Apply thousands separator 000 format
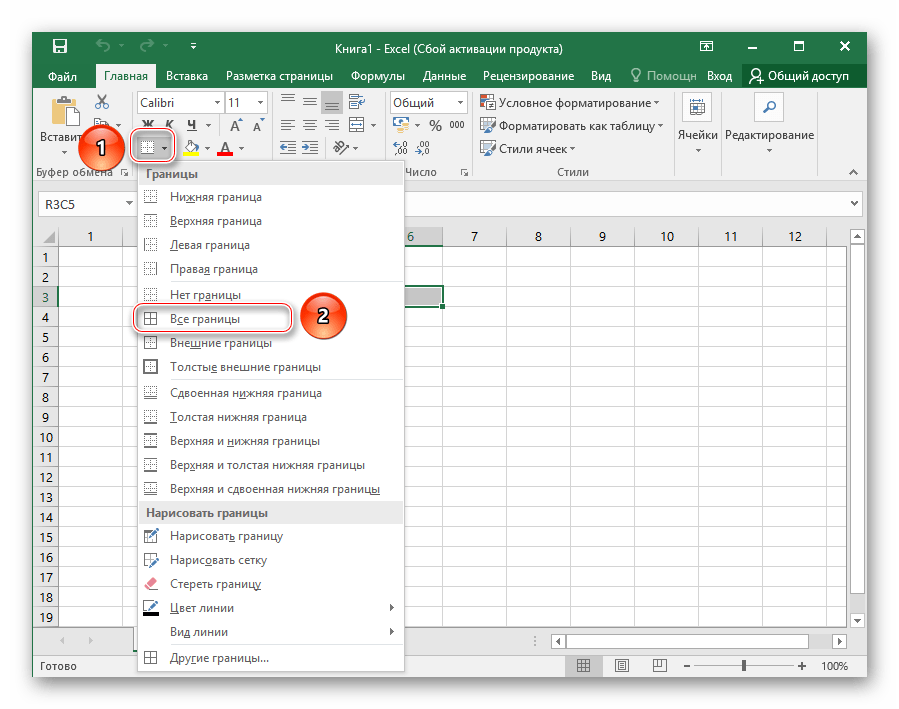 click(x=457, y=125)
